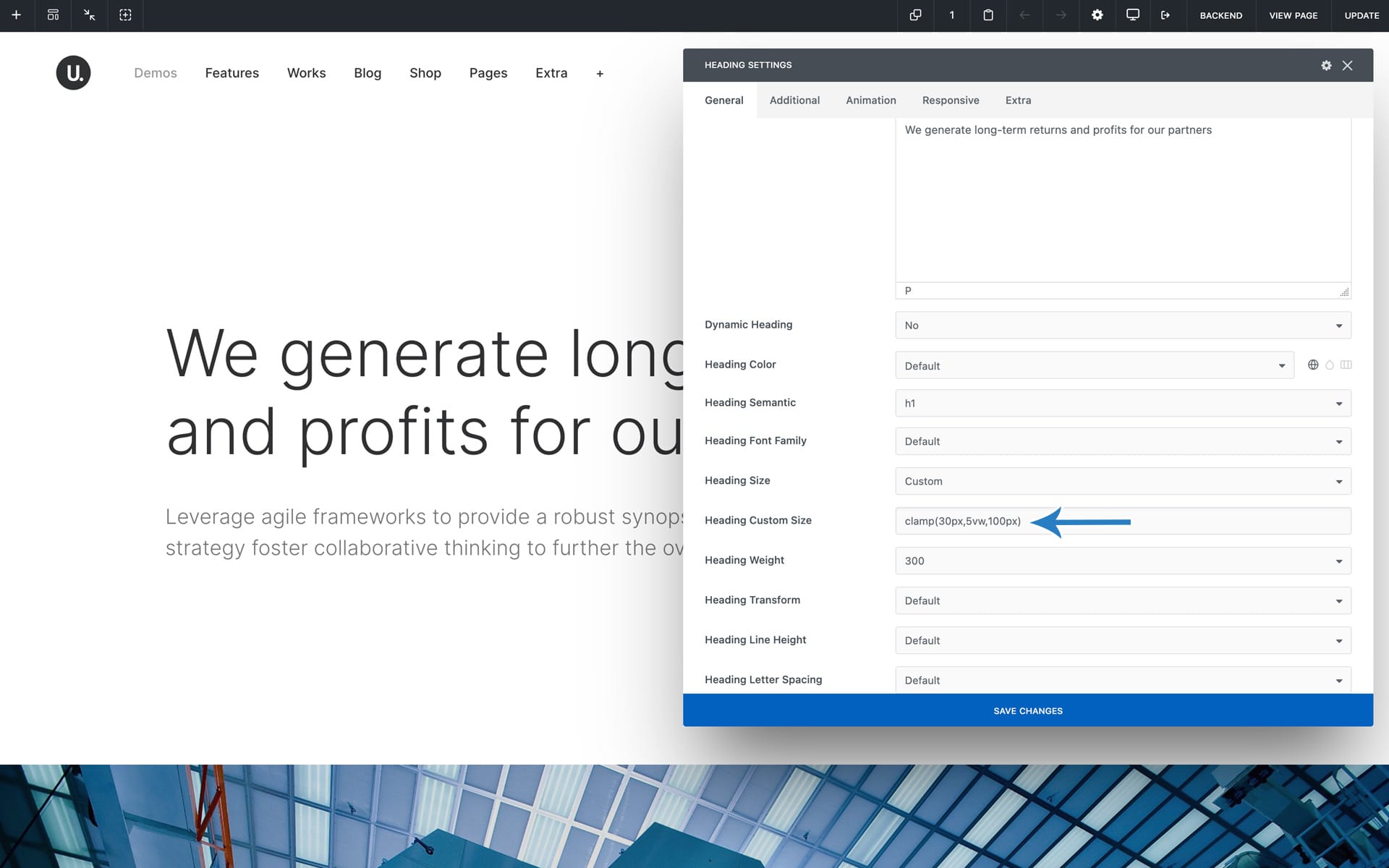1389x868 pixels.
Task: Click the Update button
Action: (1361, 15)
